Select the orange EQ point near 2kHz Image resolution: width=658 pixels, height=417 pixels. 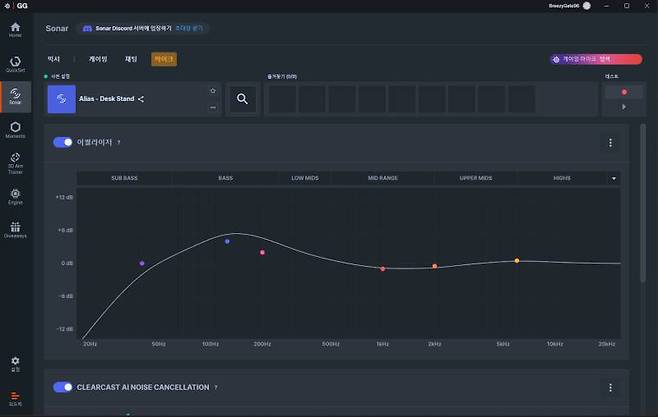[x=435, y=266]
